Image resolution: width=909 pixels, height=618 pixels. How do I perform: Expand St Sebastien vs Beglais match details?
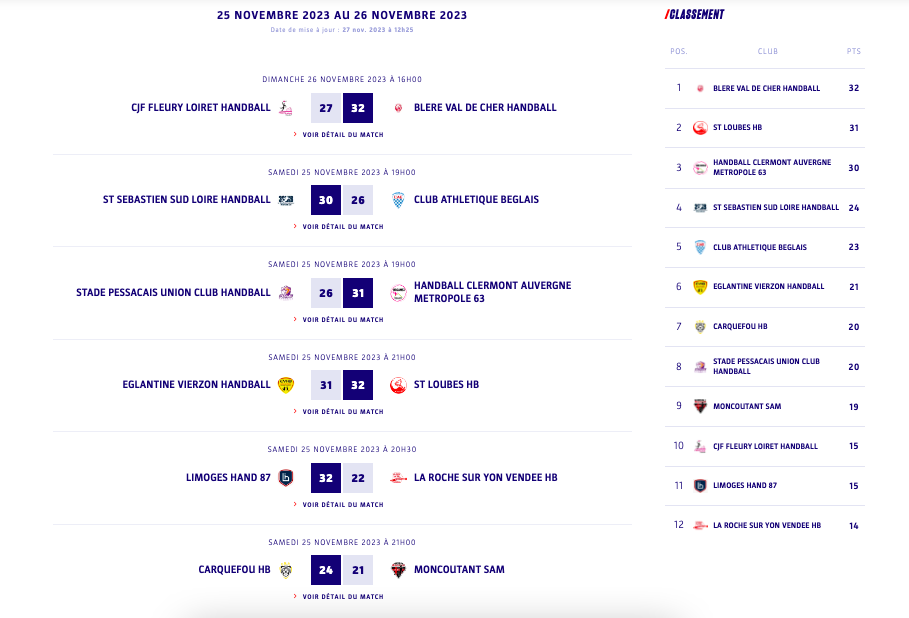pos(342,227)
